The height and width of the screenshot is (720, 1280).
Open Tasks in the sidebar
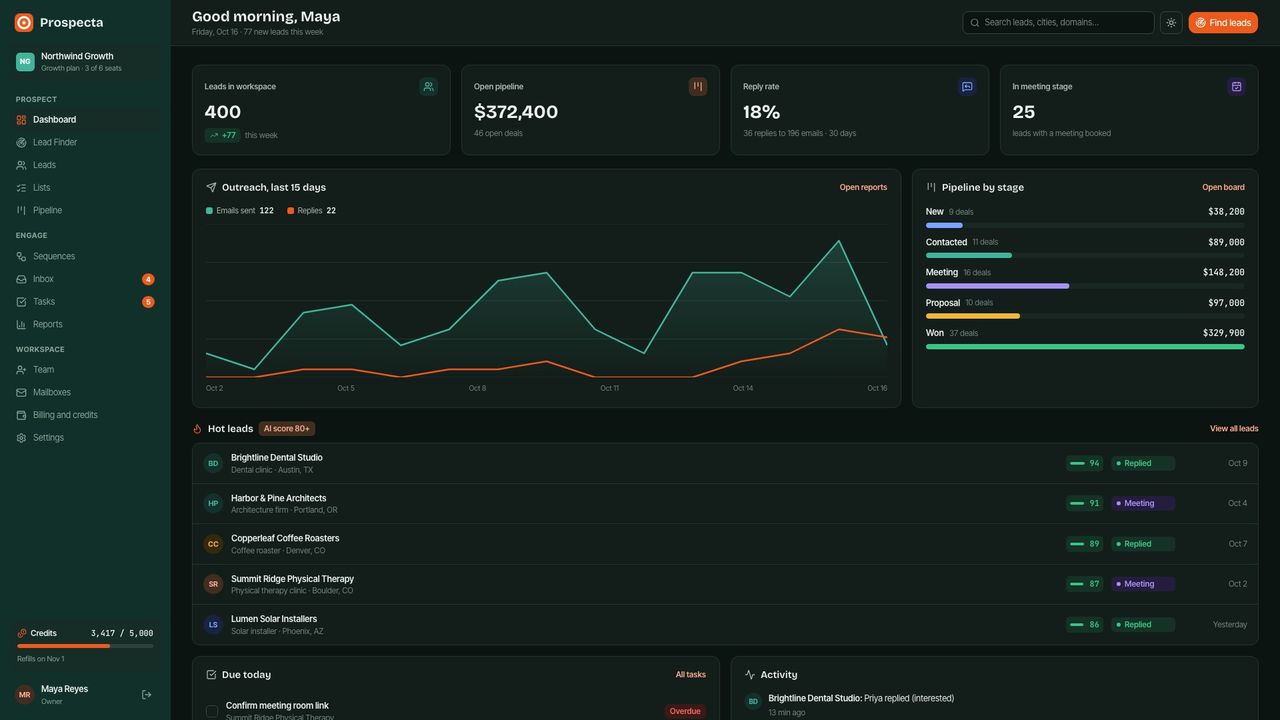(85, 302)
